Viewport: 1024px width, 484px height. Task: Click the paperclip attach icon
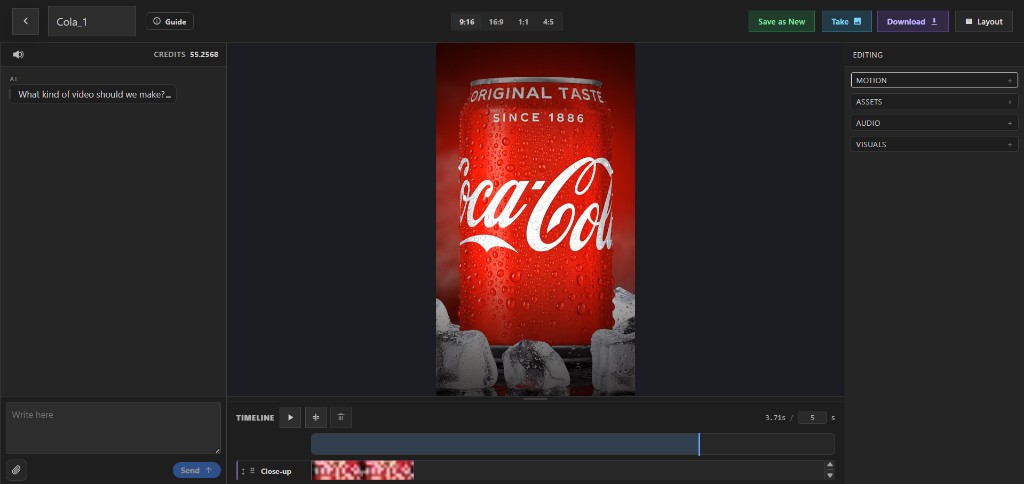tap(16, 470)
